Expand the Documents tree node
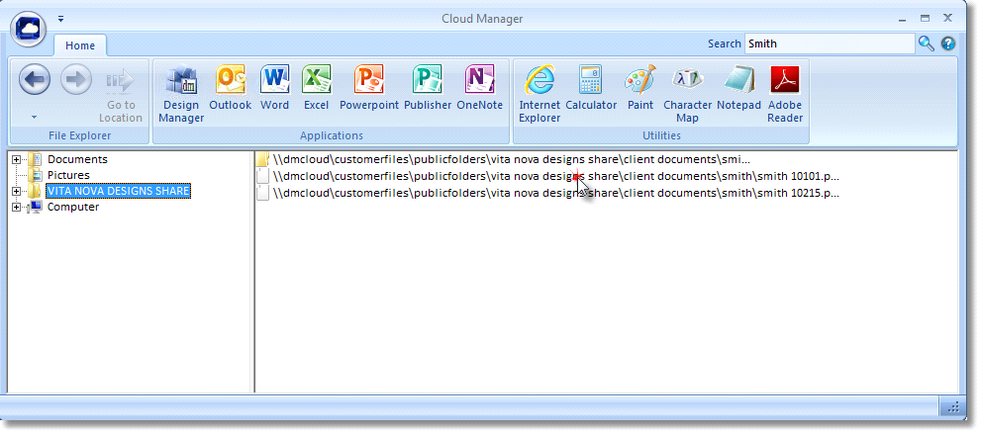Viewport: 981px width, 434px height. (16, 159)
